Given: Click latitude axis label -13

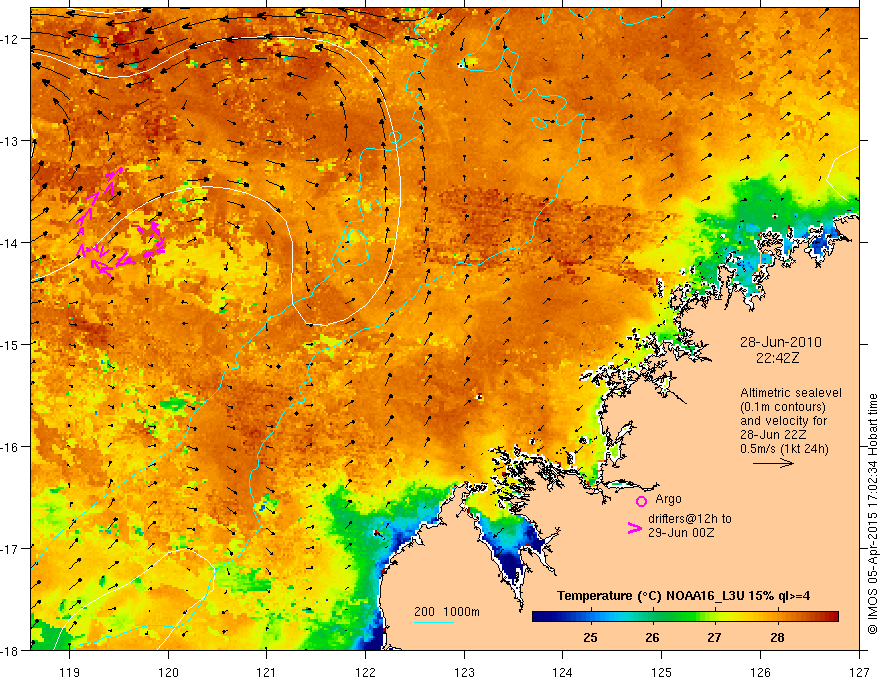Looking at the screenshot, I should coord(10,141).
